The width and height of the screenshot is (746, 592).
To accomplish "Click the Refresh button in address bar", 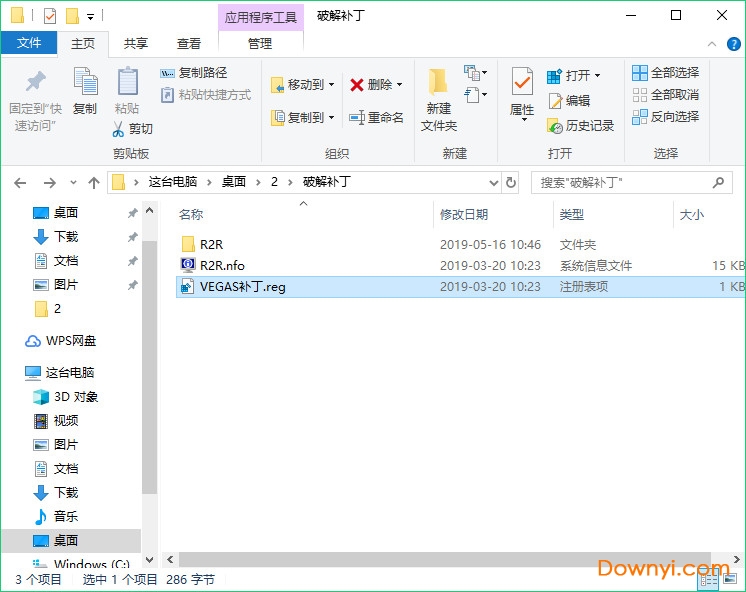I will (x=510, y=182).
